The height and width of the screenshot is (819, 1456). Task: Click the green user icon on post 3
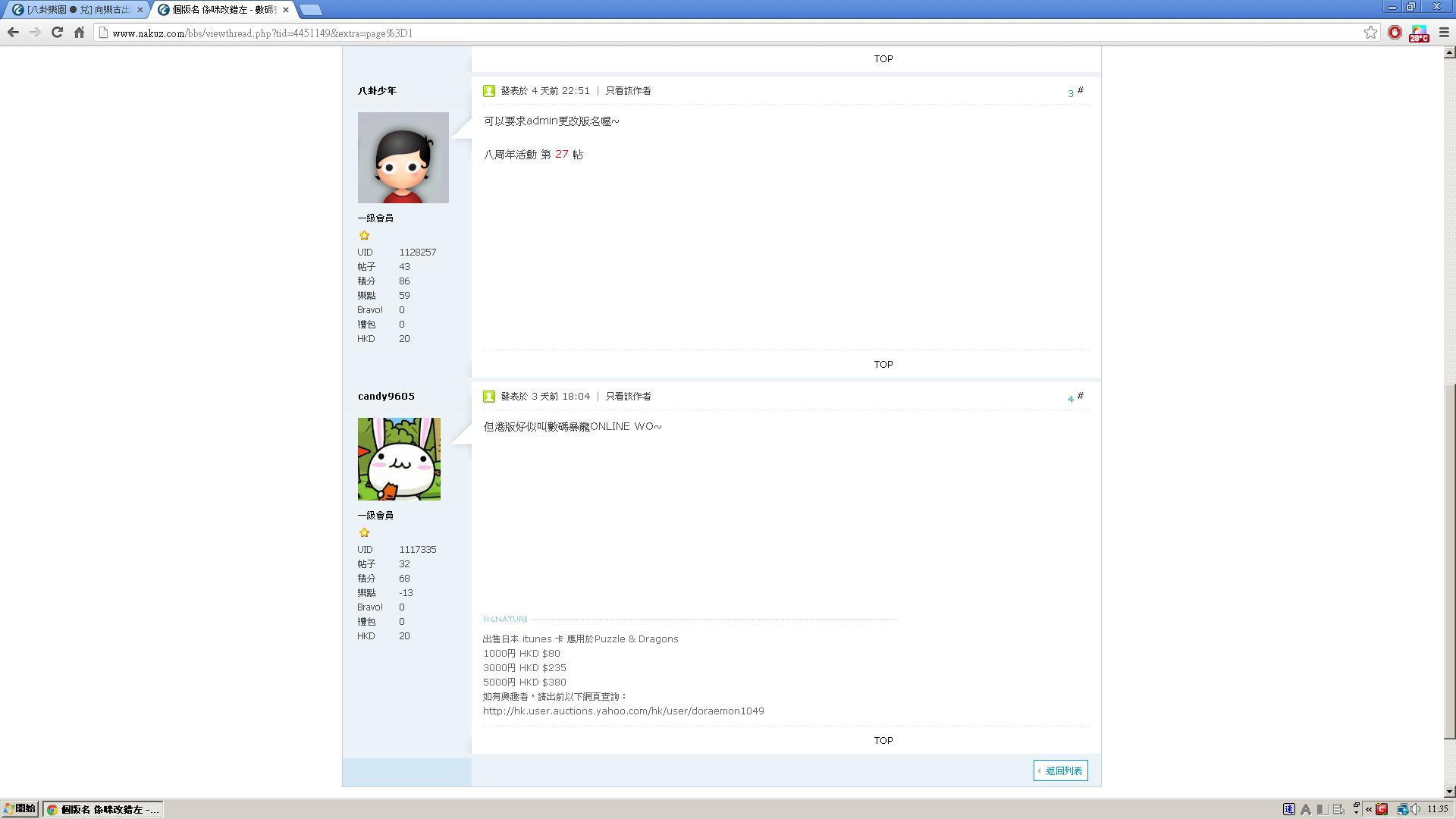[489, 91]
